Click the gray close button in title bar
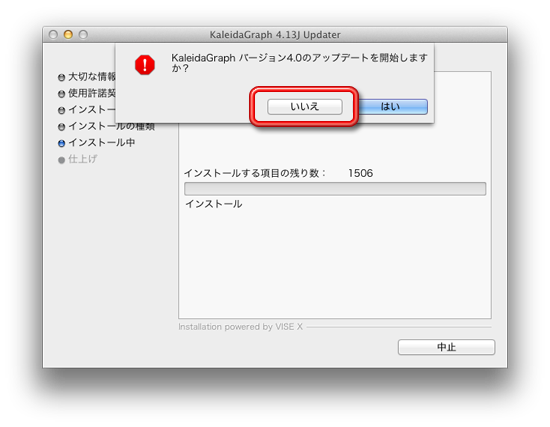 53,34
